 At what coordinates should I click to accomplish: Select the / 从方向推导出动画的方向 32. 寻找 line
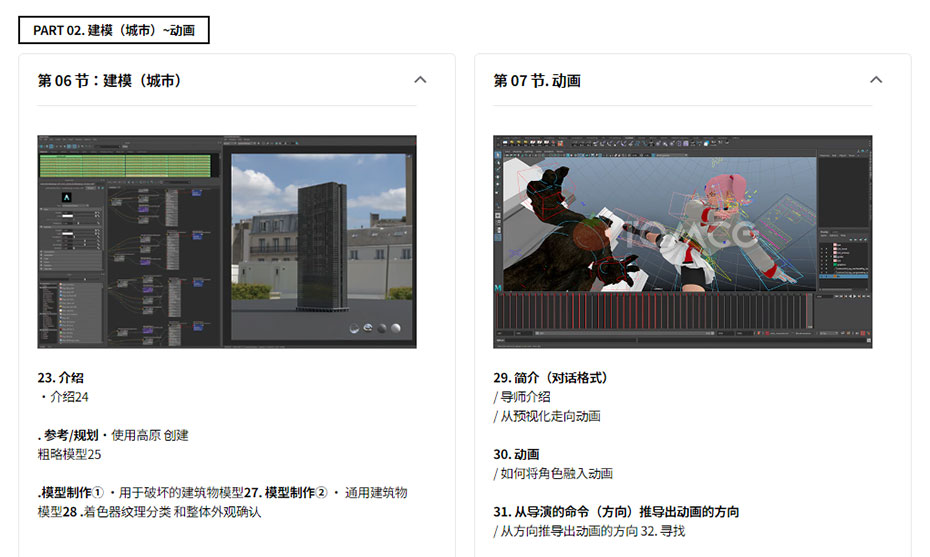click(589, 531)
